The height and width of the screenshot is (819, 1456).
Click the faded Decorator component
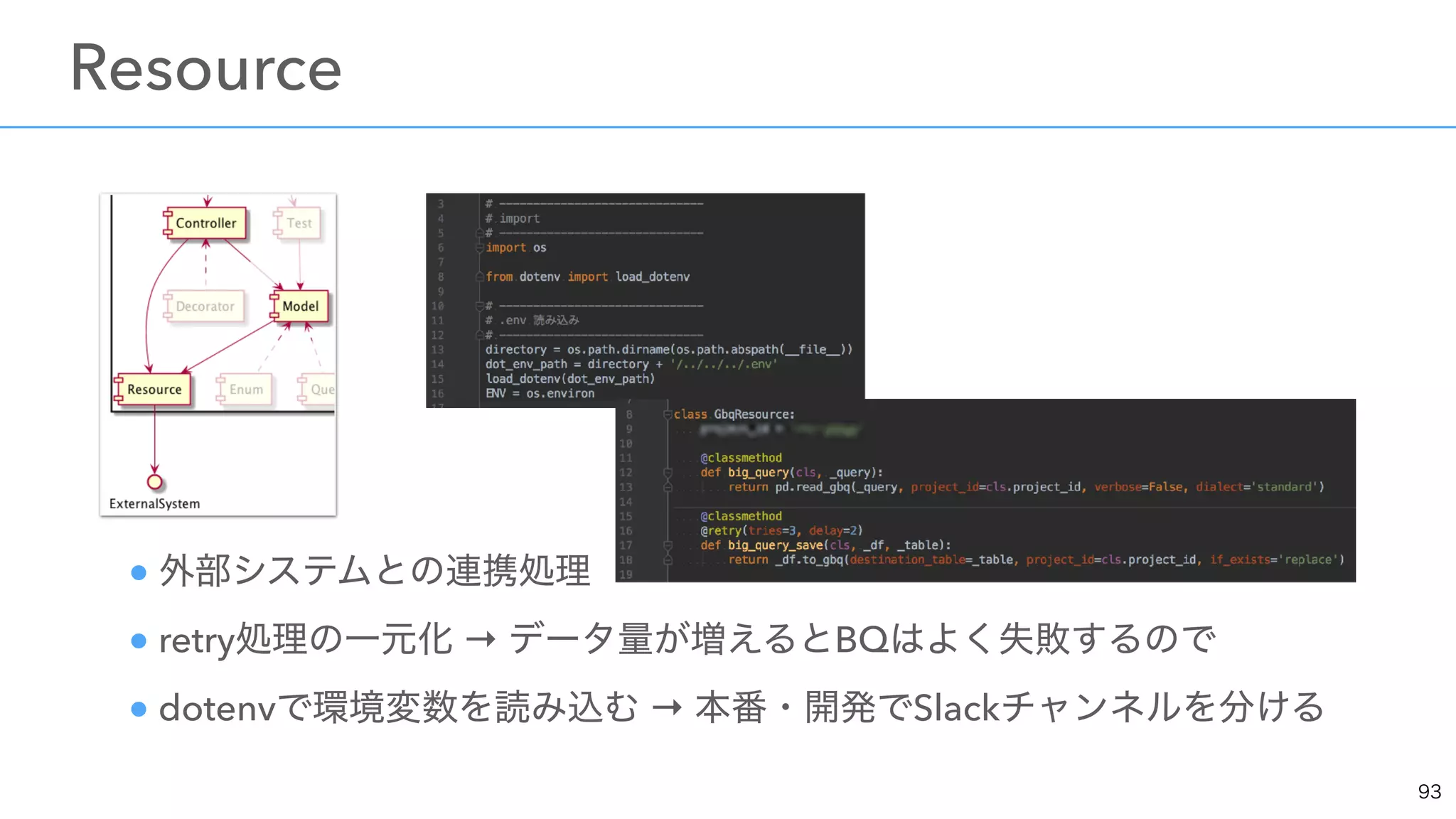pos(204,306)
